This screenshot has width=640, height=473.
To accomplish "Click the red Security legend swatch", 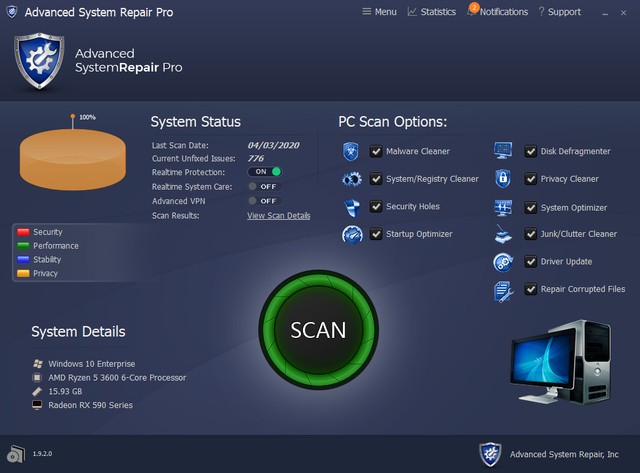I will (x=24, y=232).
